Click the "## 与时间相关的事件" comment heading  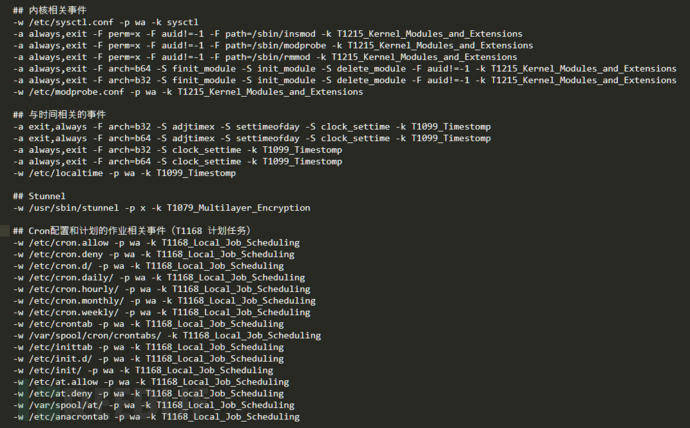pos(59,115)
